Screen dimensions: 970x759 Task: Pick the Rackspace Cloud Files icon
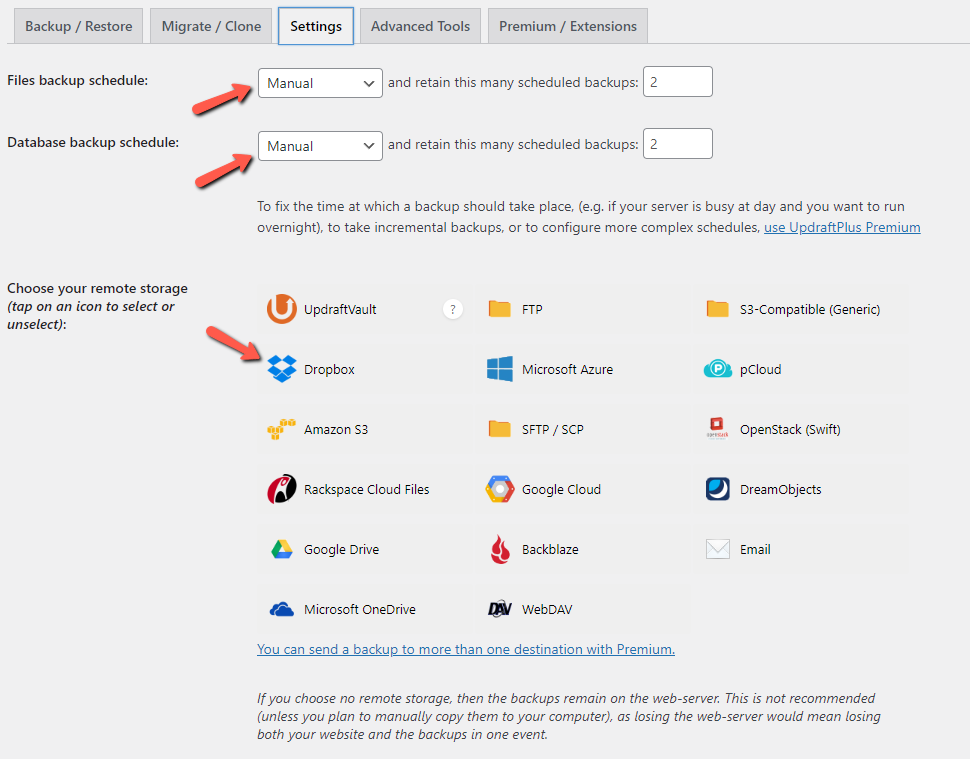[281, 489]
